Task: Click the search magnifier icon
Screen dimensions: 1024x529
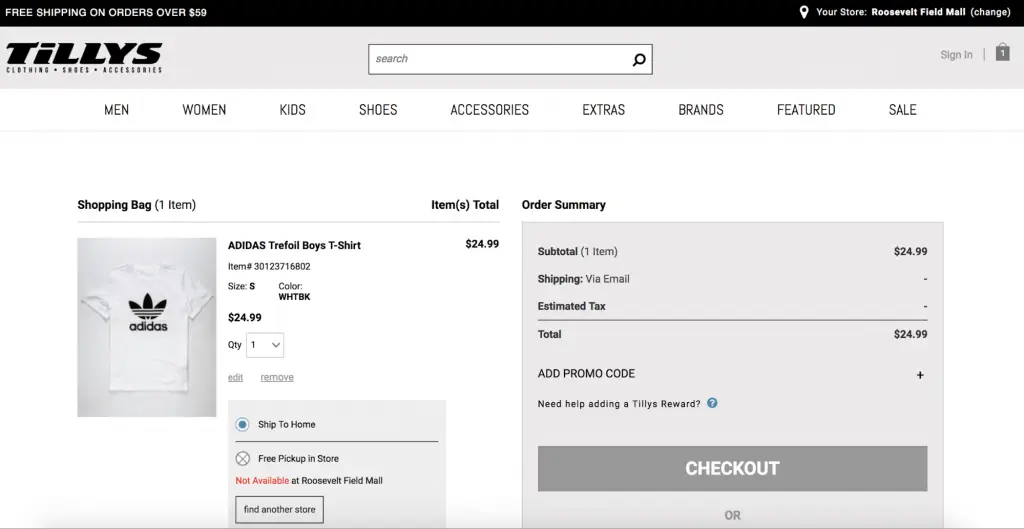Action: pyautogui.click(x=639, y=59)
